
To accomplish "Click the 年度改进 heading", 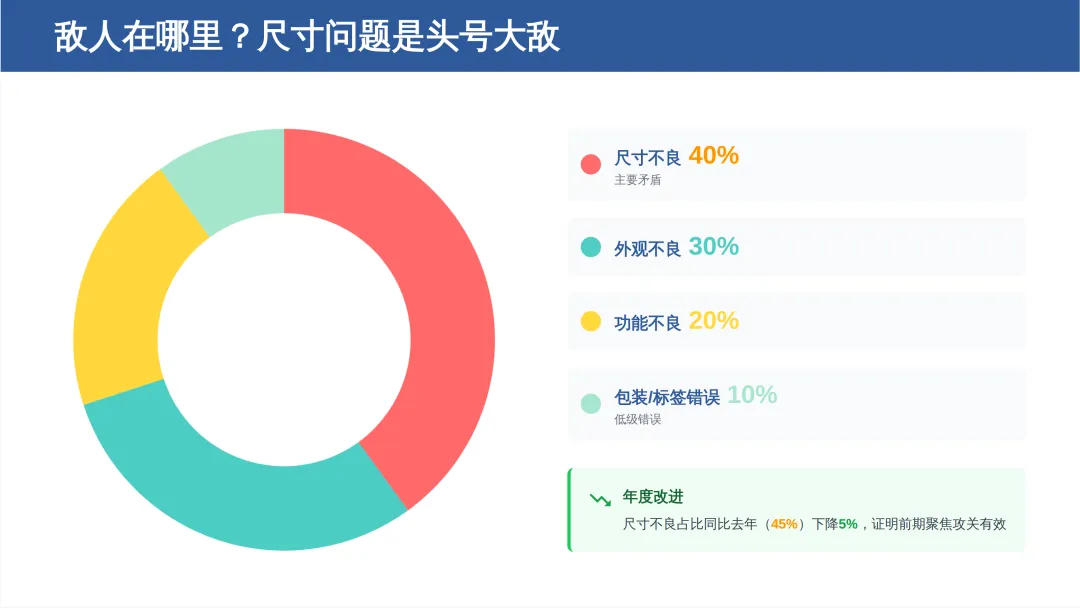I will [x=652, y=496].
